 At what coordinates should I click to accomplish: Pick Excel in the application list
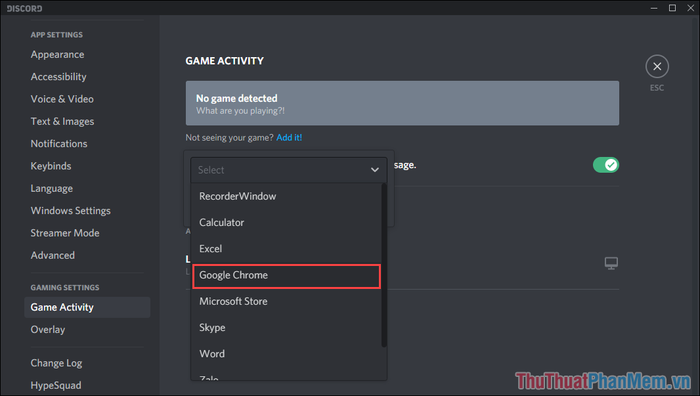(x=286, y=249)
